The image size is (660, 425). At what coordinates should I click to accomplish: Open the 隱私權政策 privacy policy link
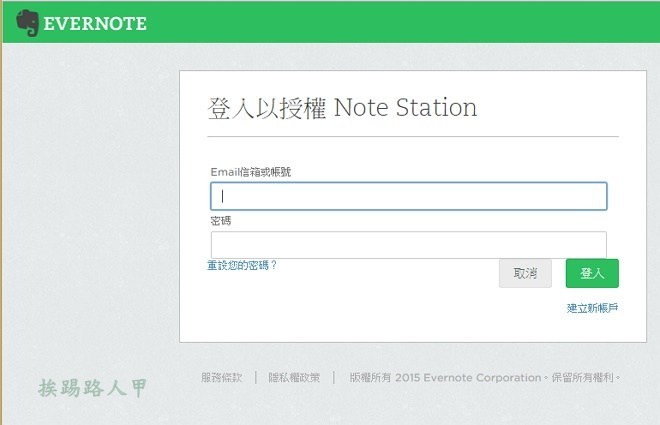pyautogui.click(x=294, y=378)
